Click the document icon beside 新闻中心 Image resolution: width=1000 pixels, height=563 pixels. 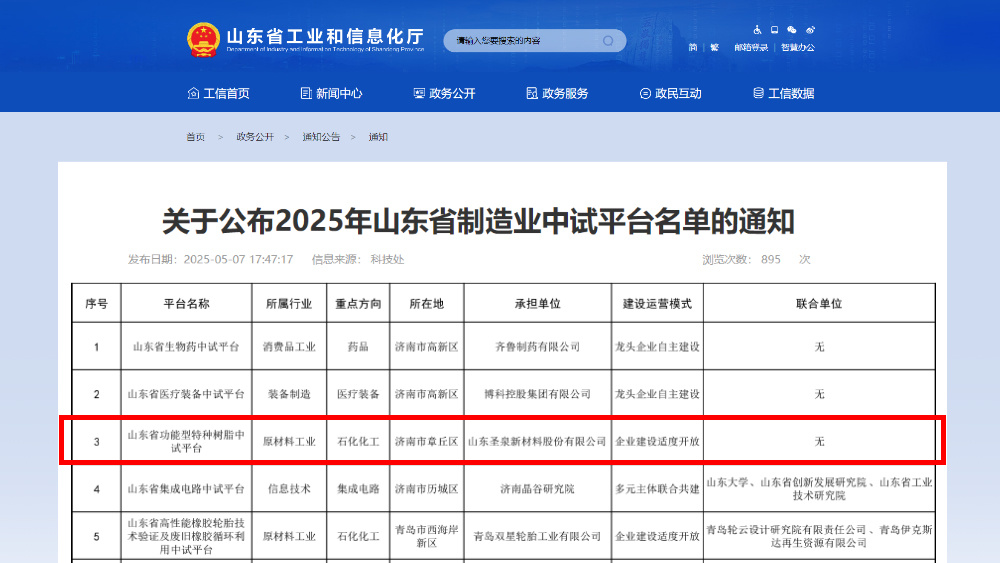click(306, 93)
